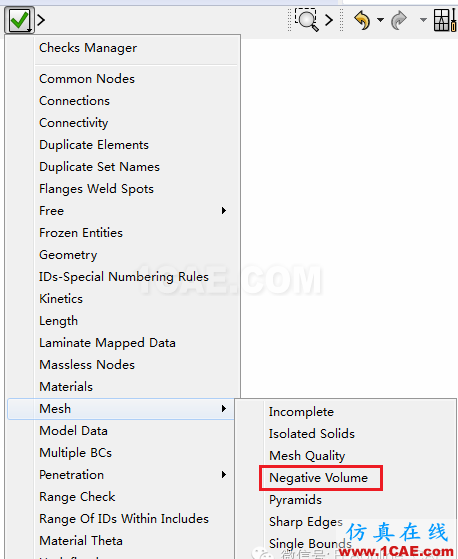Expand toolbar chevron next to Checks icon
The height and width of the screenshot is (559, 458).
pyautogui.click(x=41, y=20)
